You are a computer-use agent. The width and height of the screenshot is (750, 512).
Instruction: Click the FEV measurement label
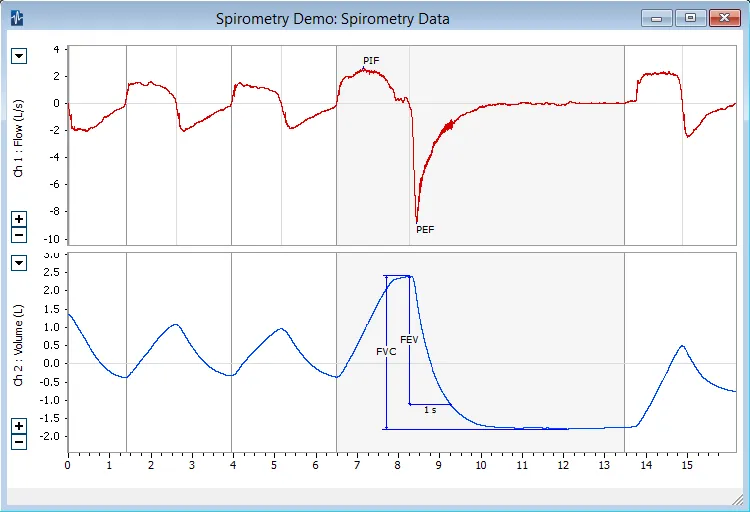coord(409,340)
